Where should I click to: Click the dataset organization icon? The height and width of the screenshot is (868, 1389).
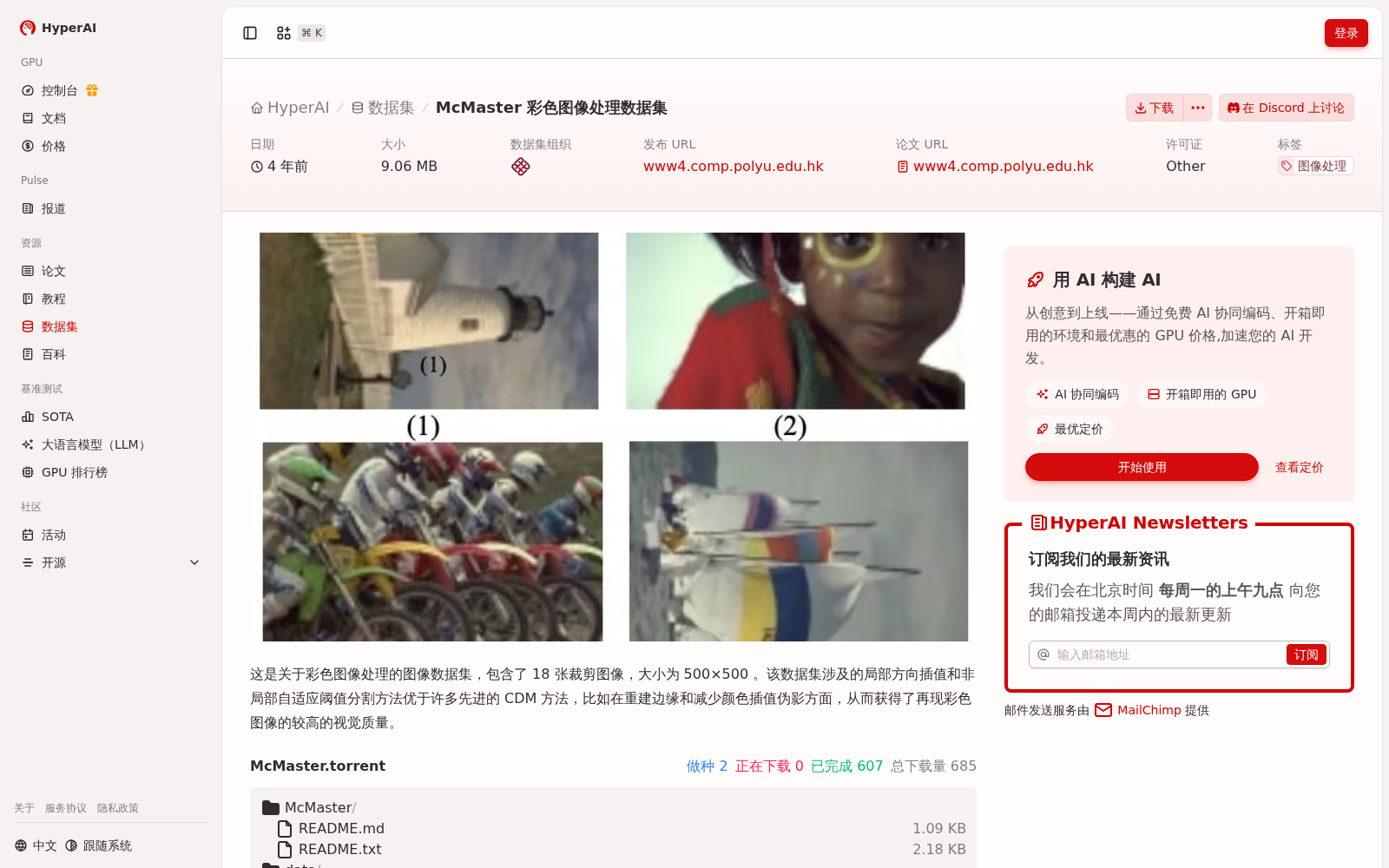(521, 167)
